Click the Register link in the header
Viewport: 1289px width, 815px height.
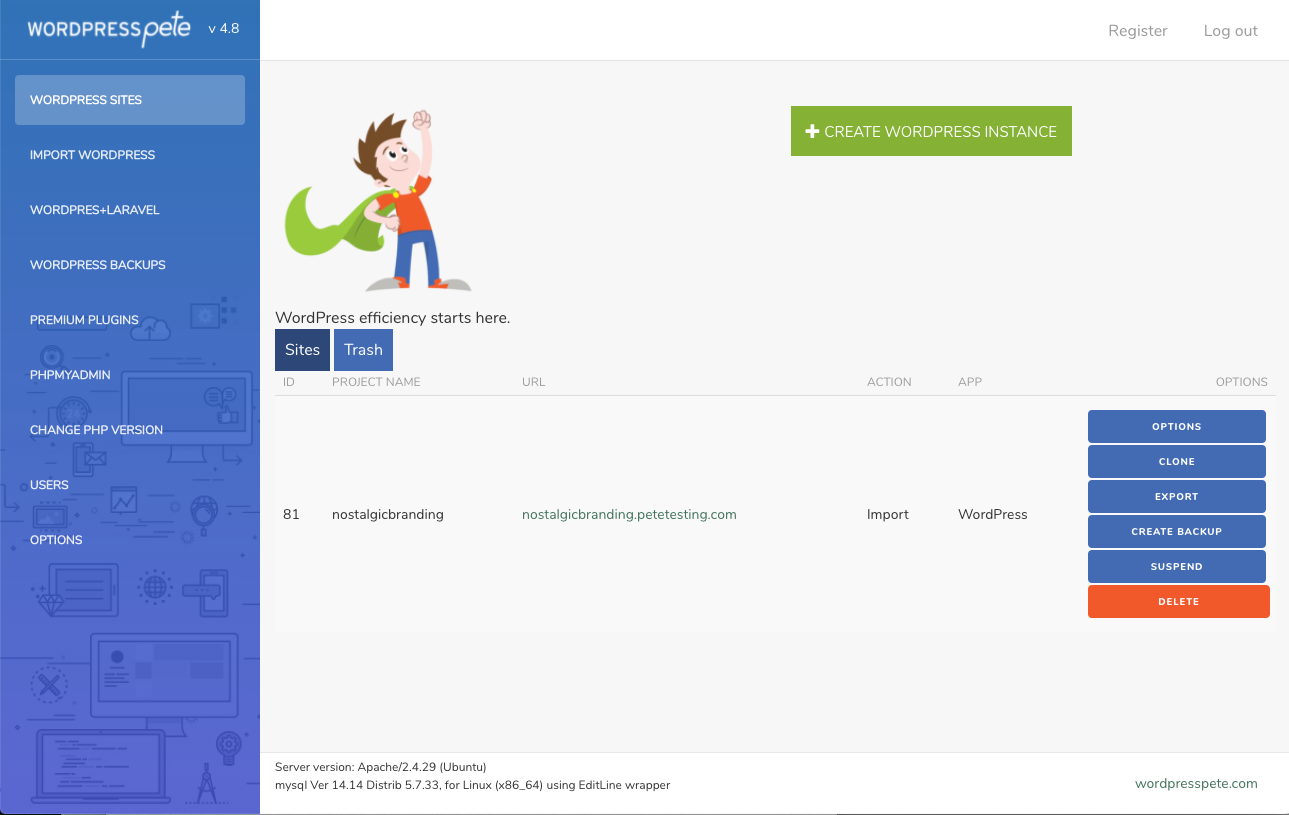(x=1137, y=31)
